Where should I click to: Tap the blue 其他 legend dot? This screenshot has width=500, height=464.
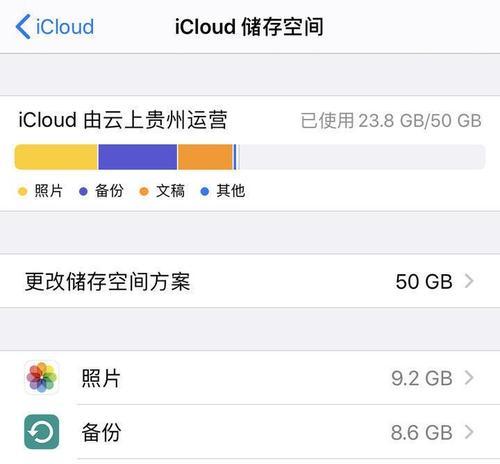click(205, 191)
